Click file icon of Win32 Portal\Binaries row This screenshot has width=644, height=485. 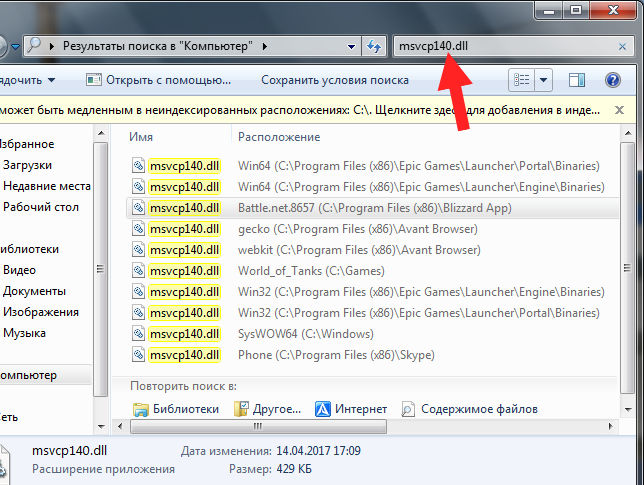[x=138, y=313]
